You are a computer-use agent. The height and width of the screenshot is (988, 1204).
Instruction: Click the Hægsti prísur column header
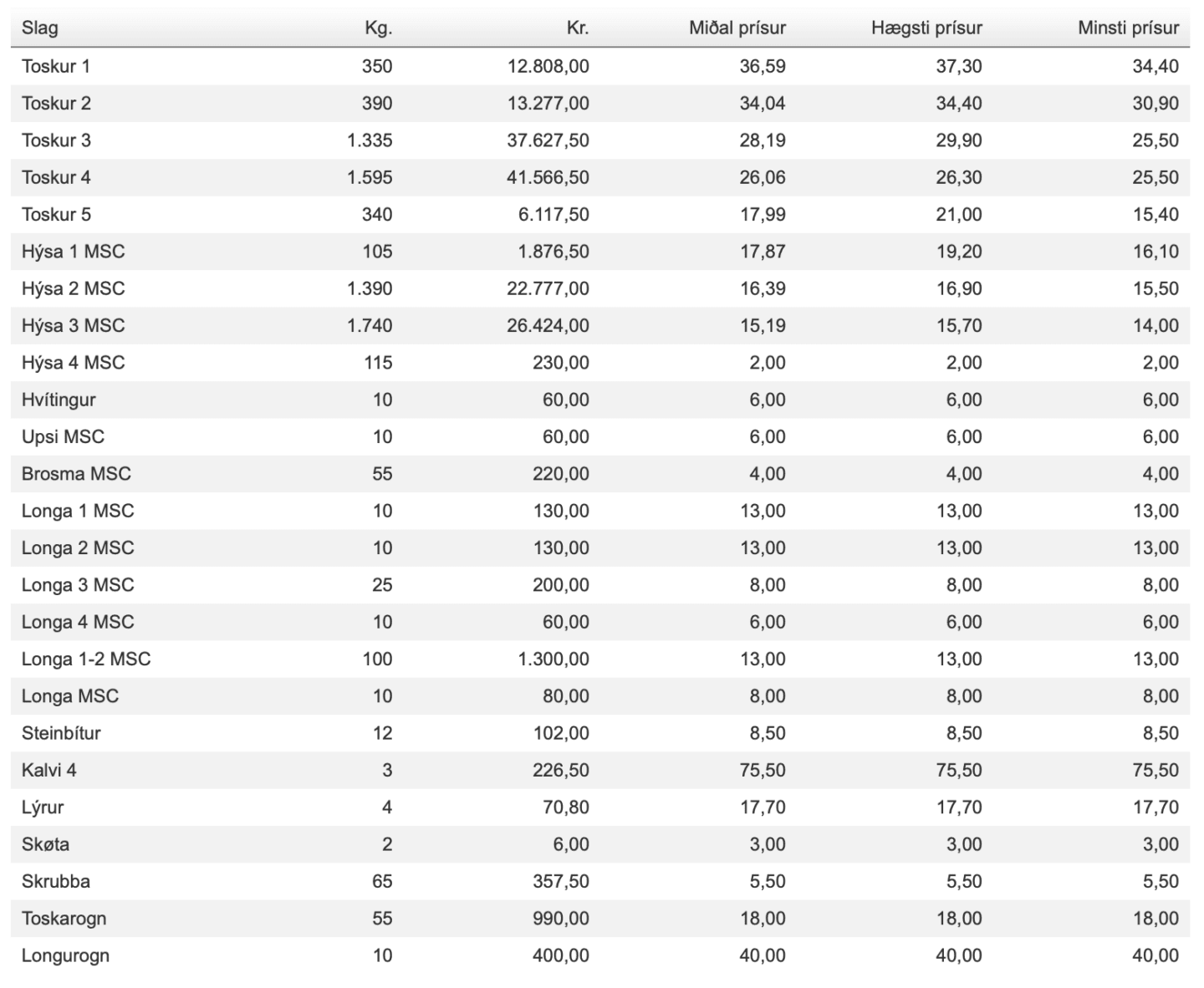[x=926, y=28]
